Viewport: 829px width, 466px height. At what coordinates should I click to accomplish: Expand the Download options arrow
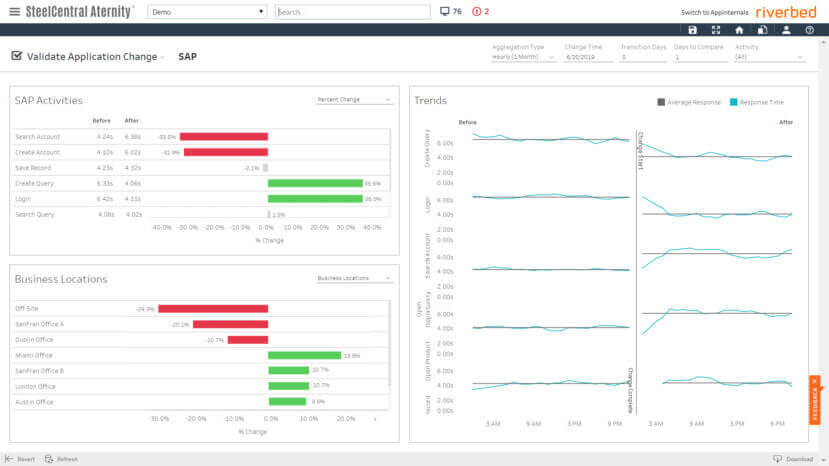823,460
